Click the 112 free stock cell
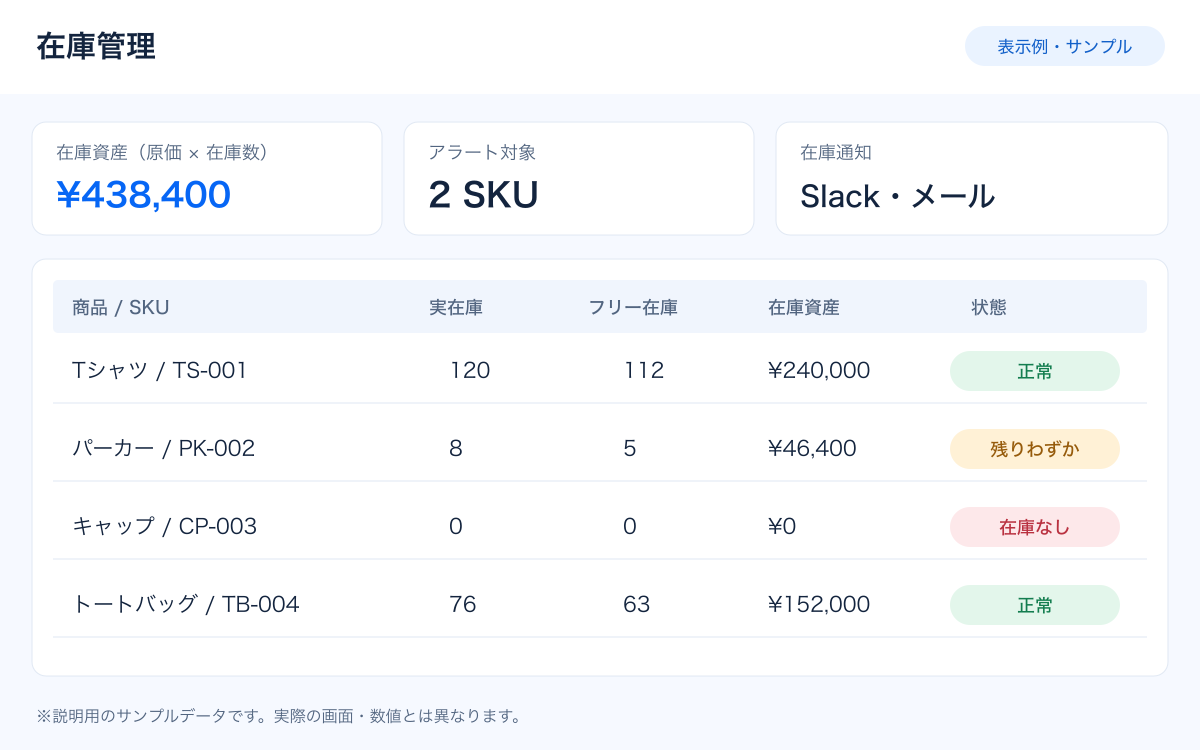1200x750 pixels. pos(644,370)
